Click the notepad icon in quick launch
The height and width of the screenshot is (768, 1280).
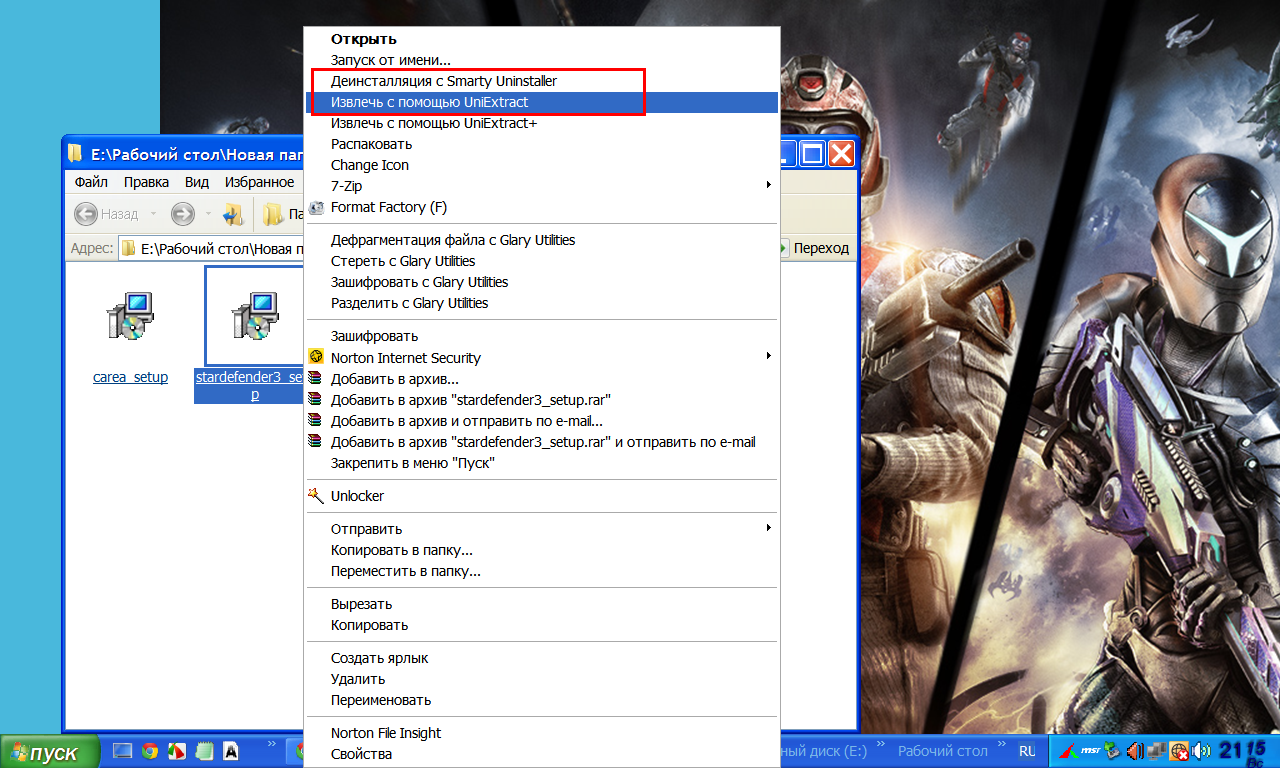point(203,751)
